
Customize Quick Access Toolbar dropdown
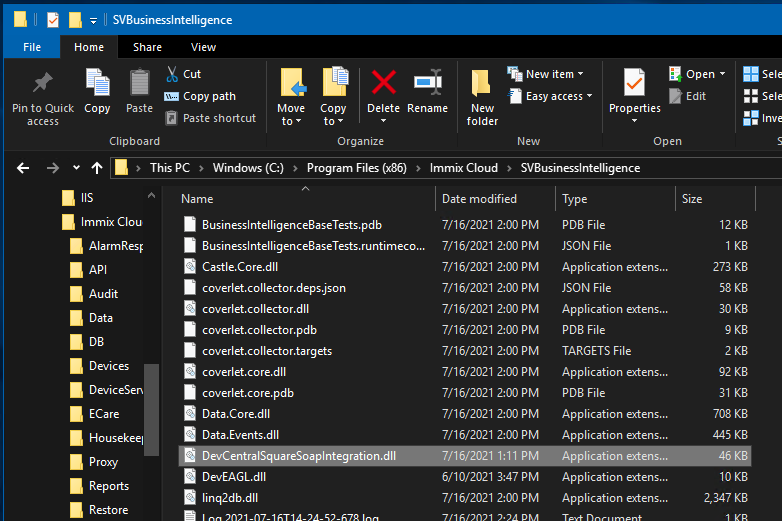93,20
